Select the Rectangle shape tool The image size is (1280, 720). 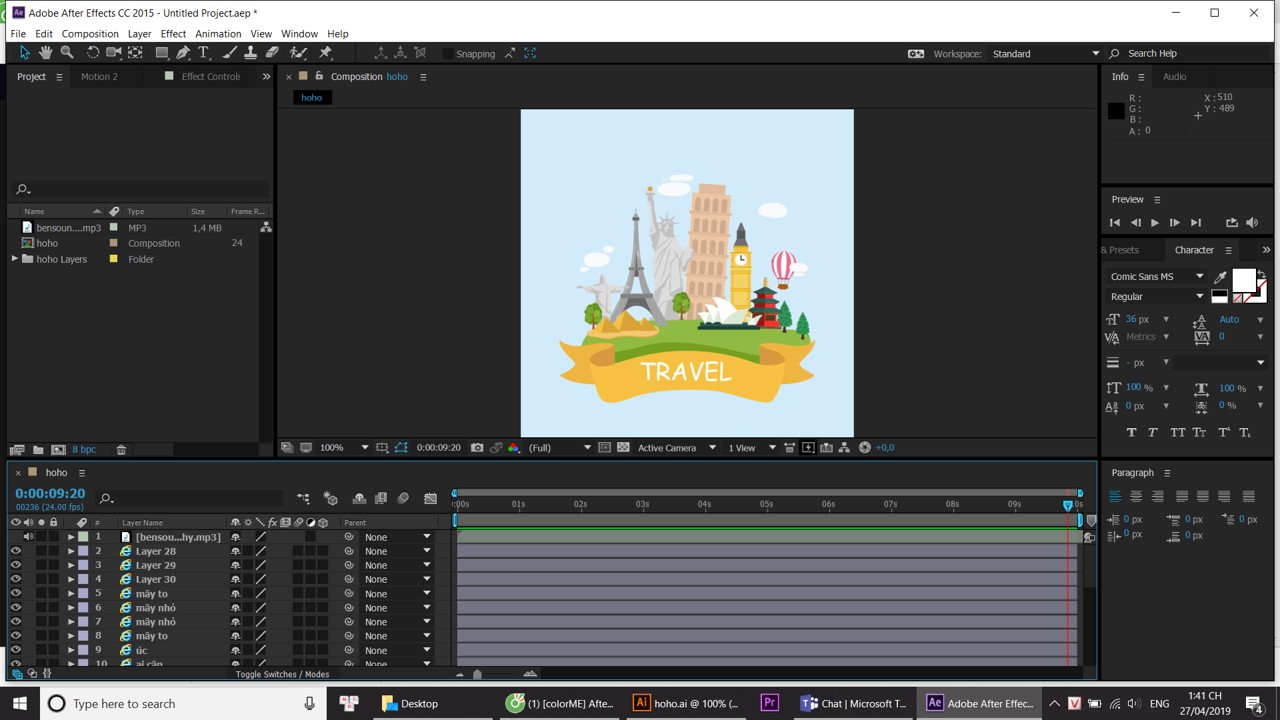[x=162, y=53]
